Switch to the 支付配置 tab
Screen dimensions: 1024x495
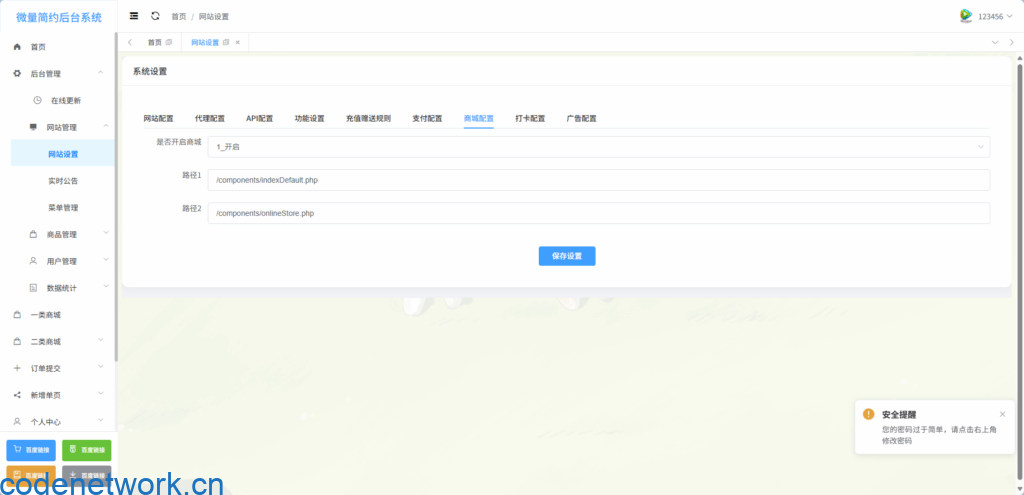[427, 118]
